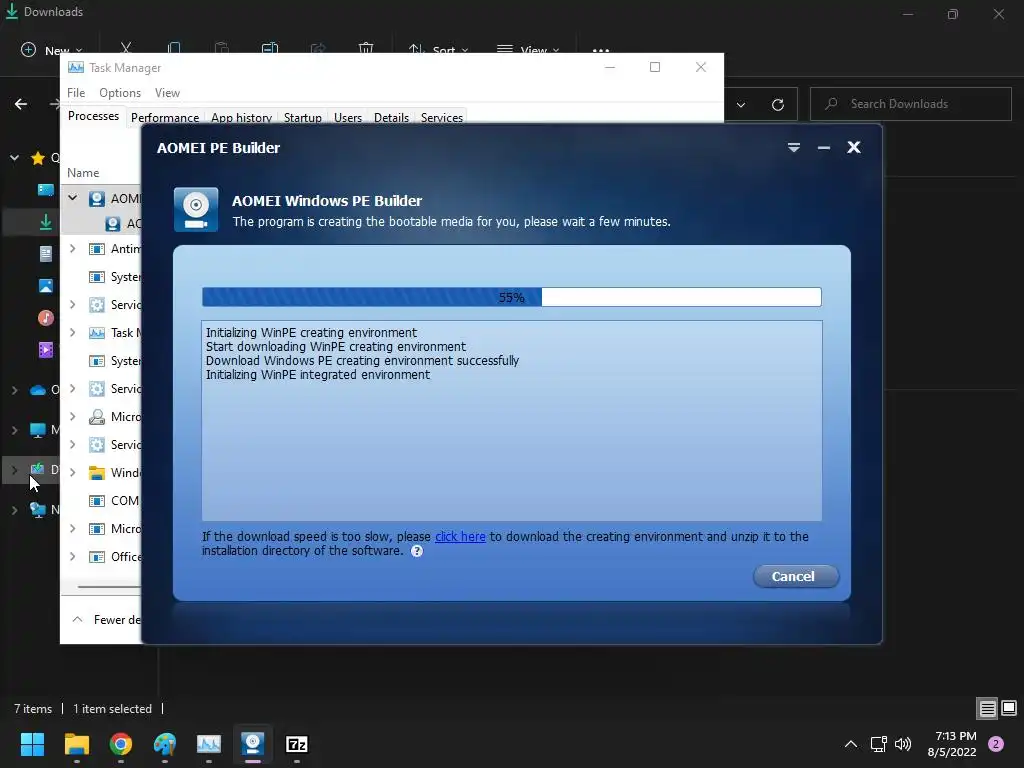
Task: Switch to App history tab
Action: (241, 118)
